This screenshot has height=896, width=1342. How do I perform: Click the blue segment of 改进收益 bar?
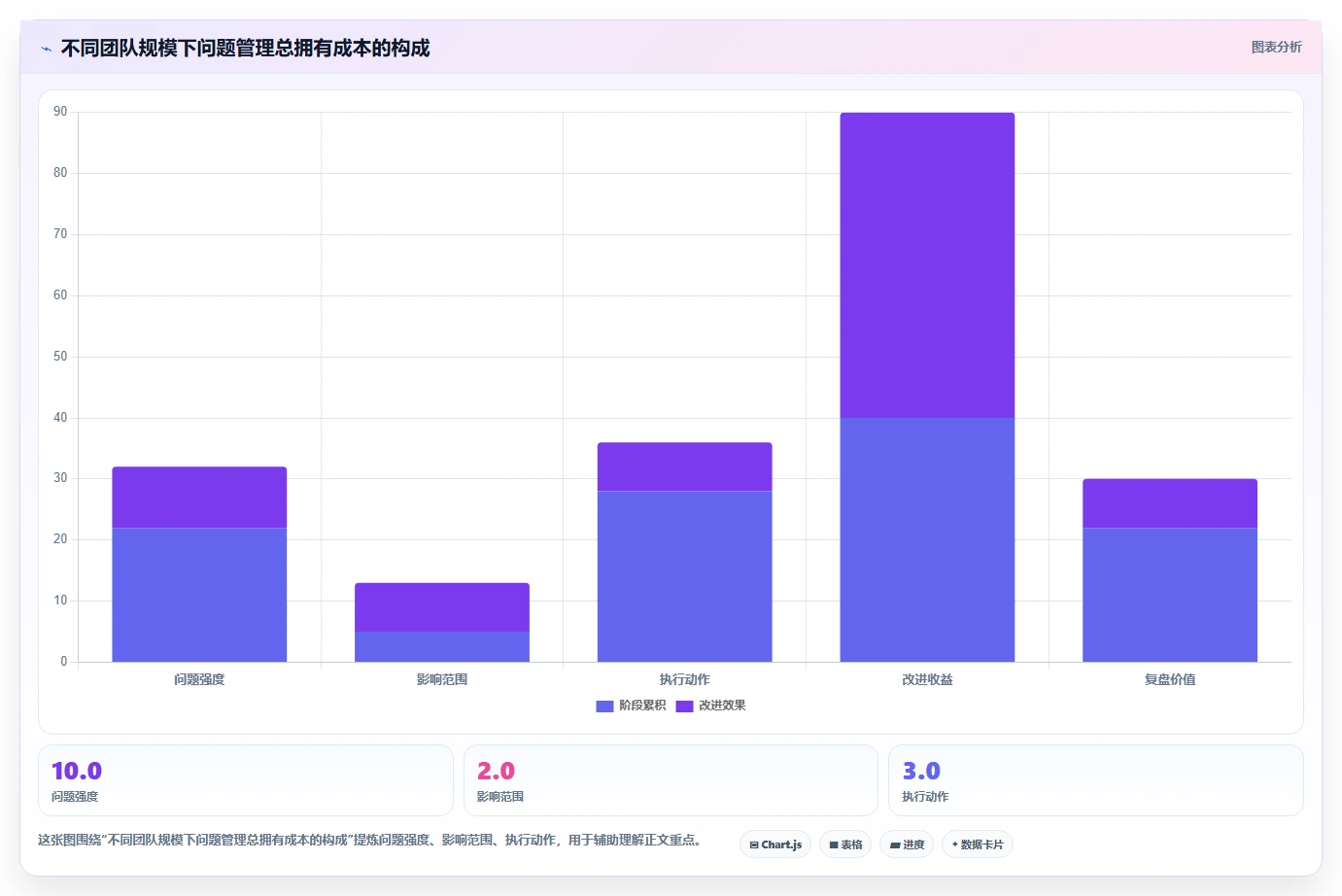point(927,540)
